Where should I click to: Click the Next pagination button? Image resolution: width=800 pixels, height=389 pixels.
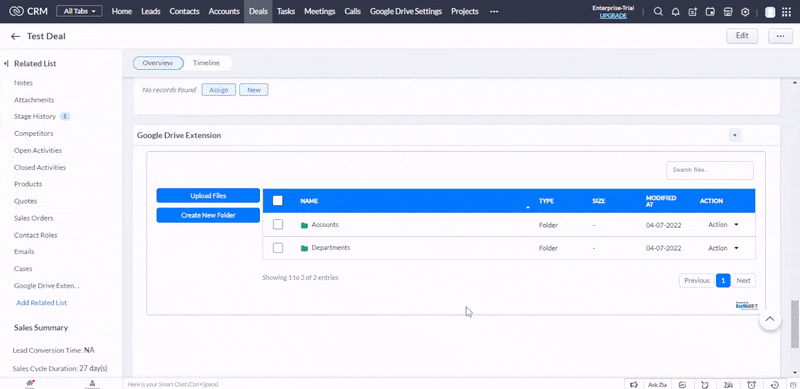pyautogui.click(x=743, y=280)
